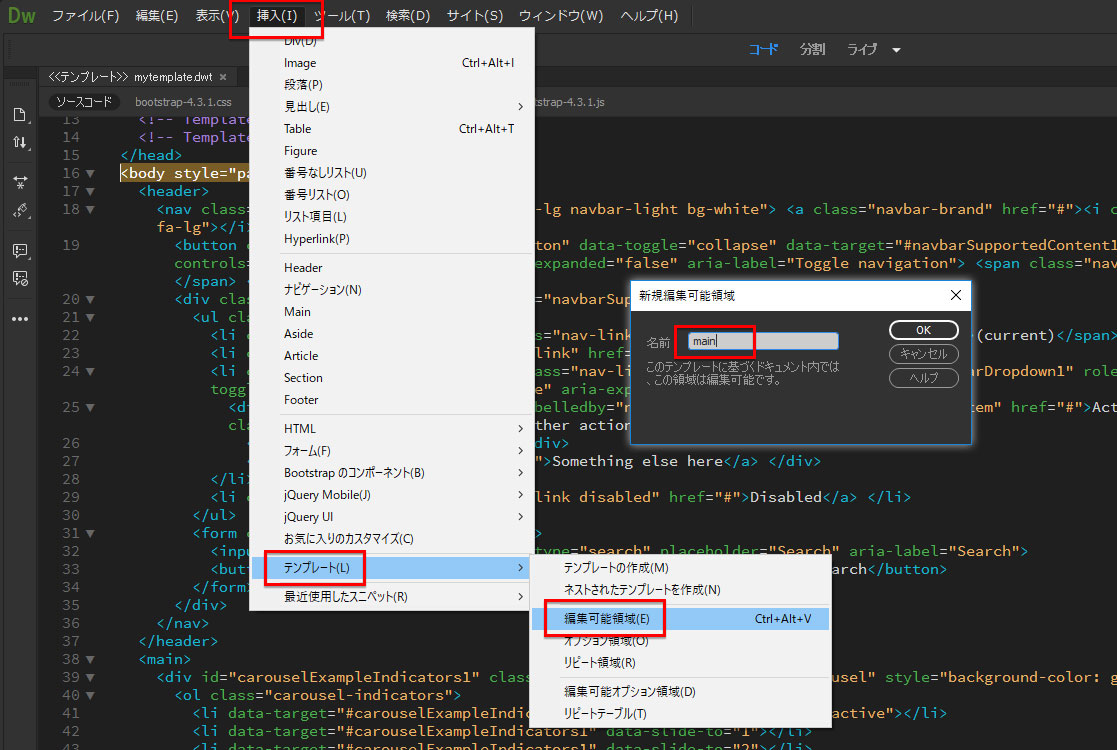Viewport: 1117px width, 750px height.
Task: Collapse the body tag code fold arrow
Action: pyautogui.click(x=90, y=173)
